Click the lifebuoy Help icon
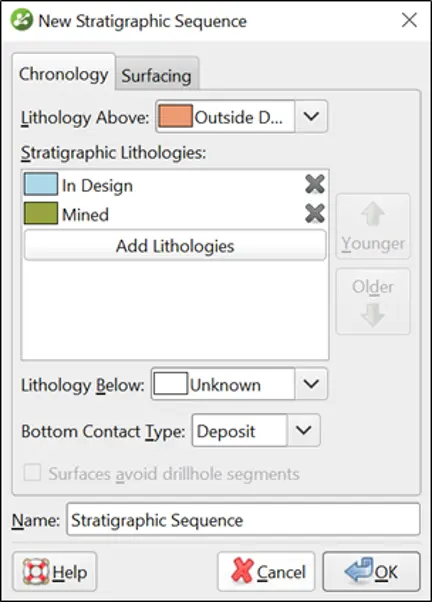The width and height of the screenshot is (432, 602). [36, 572]
